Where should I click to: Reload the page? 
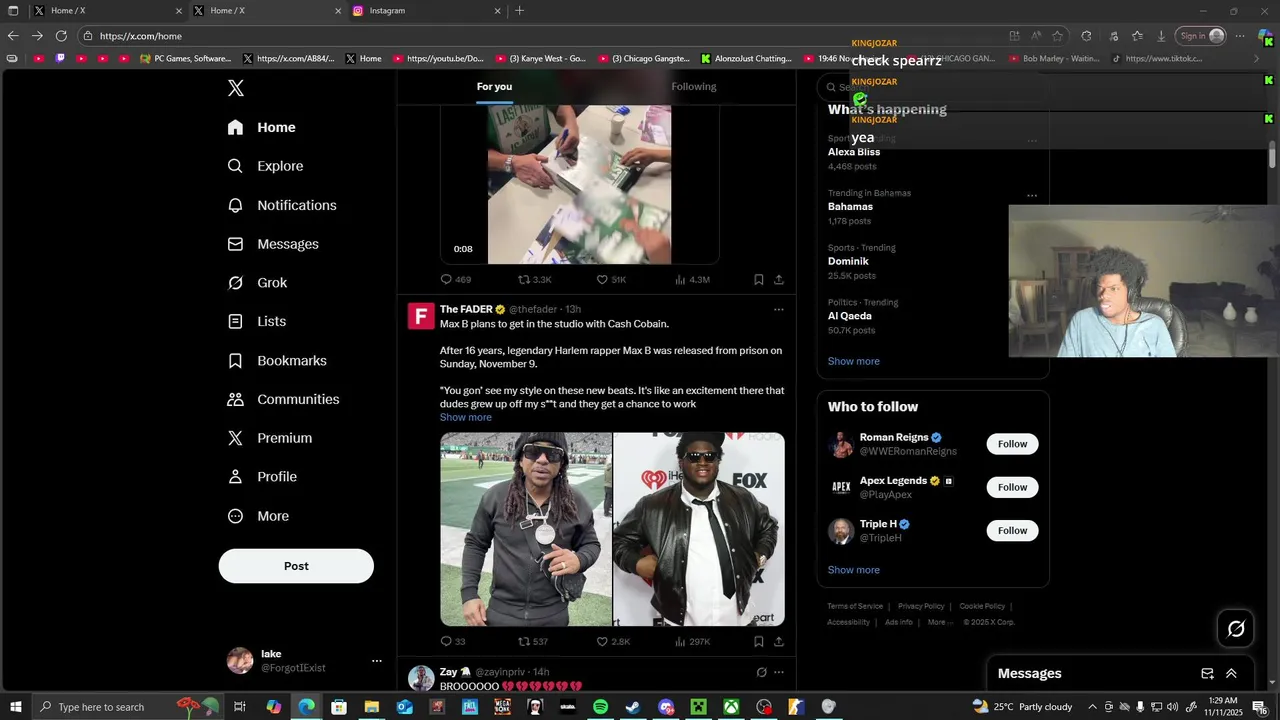[61, 36]
